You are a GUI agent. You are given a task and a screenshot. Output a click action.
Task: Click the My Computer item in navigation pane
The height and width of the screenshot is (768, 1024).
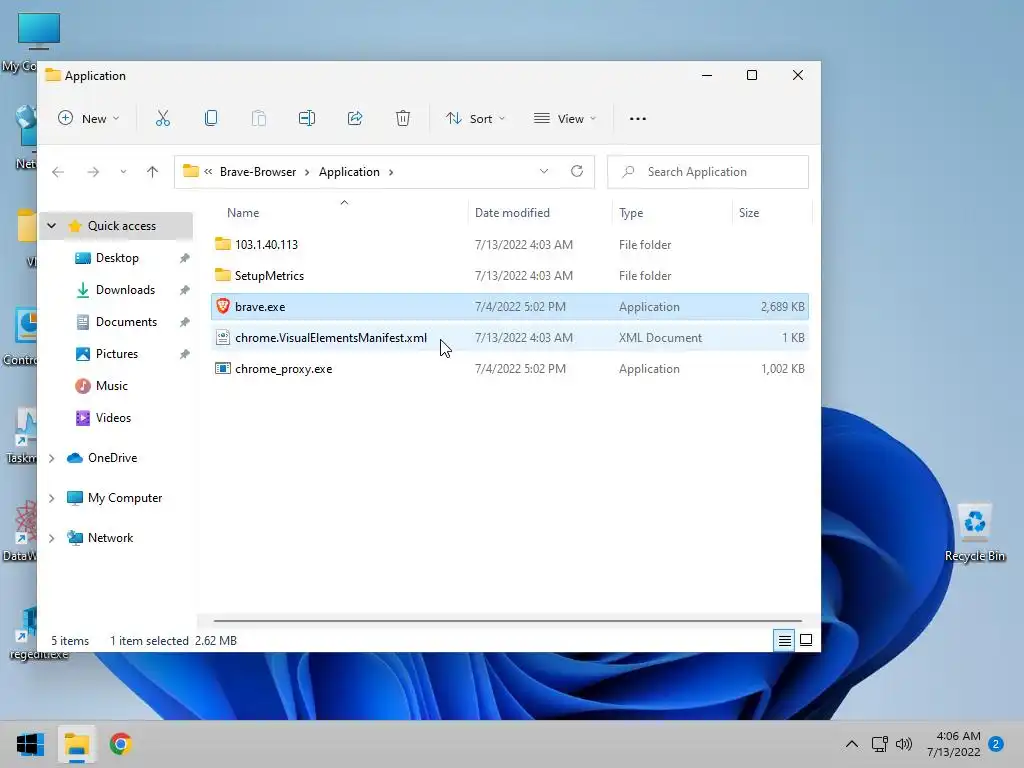(125, 498)
